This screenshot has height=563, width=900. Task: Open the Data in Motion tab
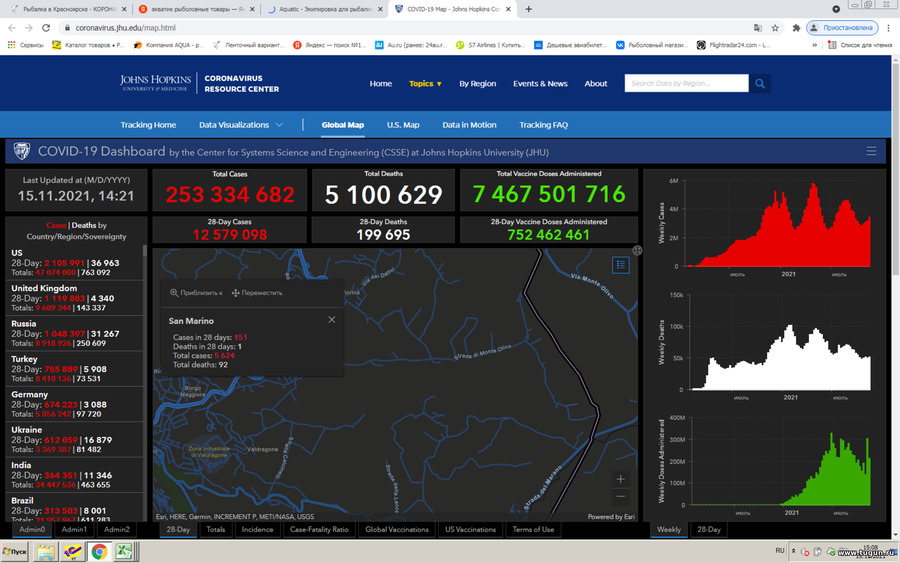click(469, 125)
